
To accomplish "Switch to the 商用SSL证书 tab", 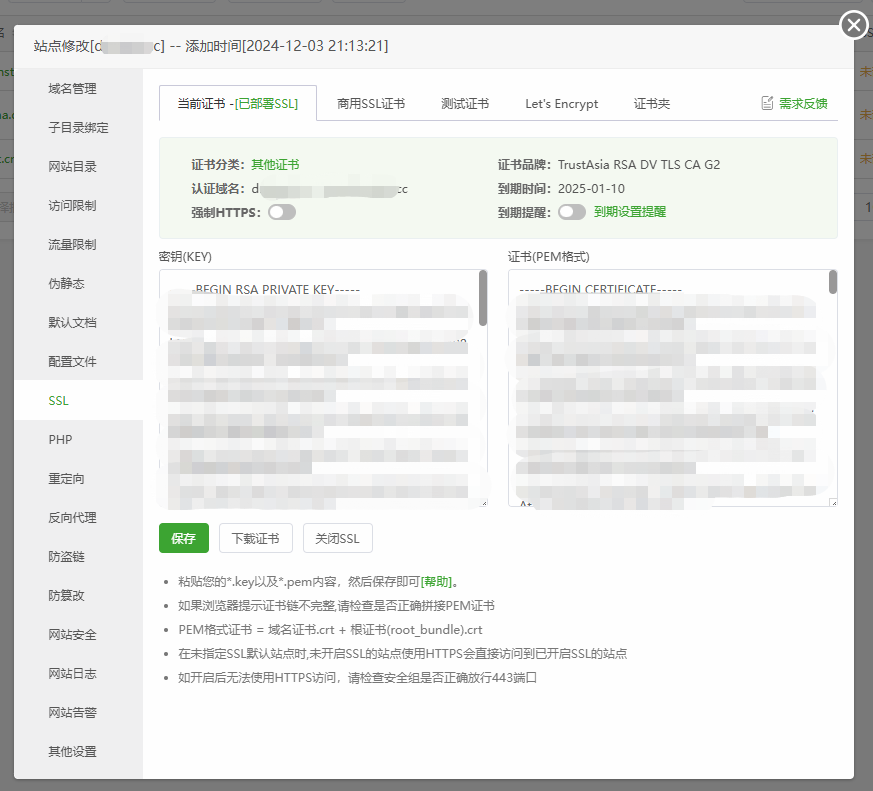I will click(x=371, y=104).
